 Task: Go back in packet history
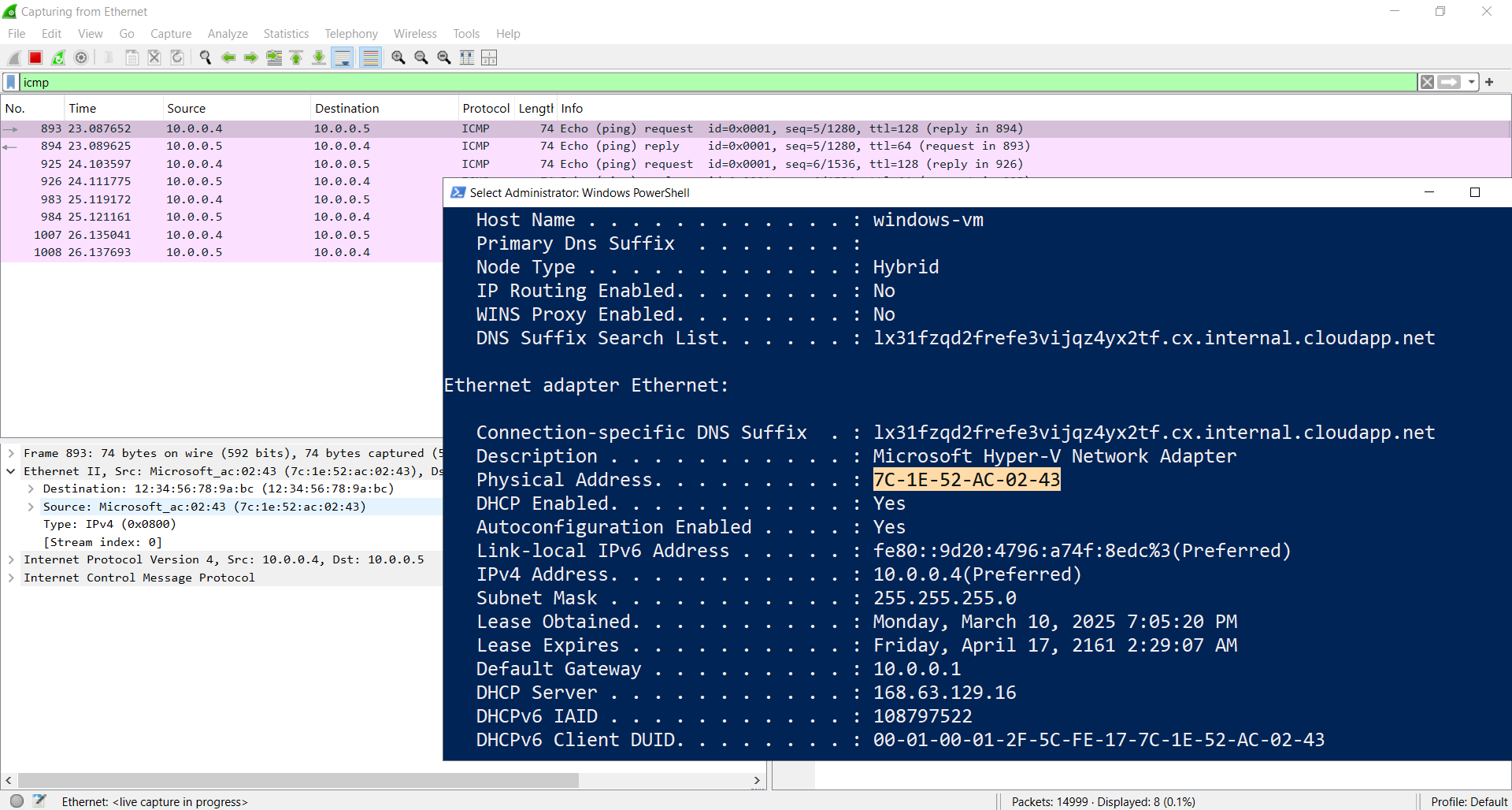(x=228, y=58)
